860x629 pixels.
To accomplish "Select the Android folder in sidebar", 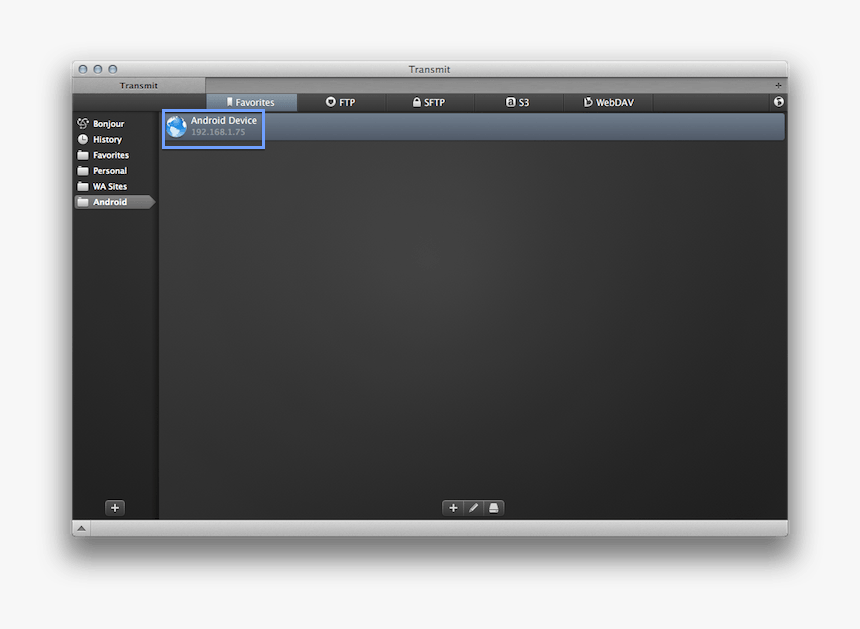I will 115,202.
